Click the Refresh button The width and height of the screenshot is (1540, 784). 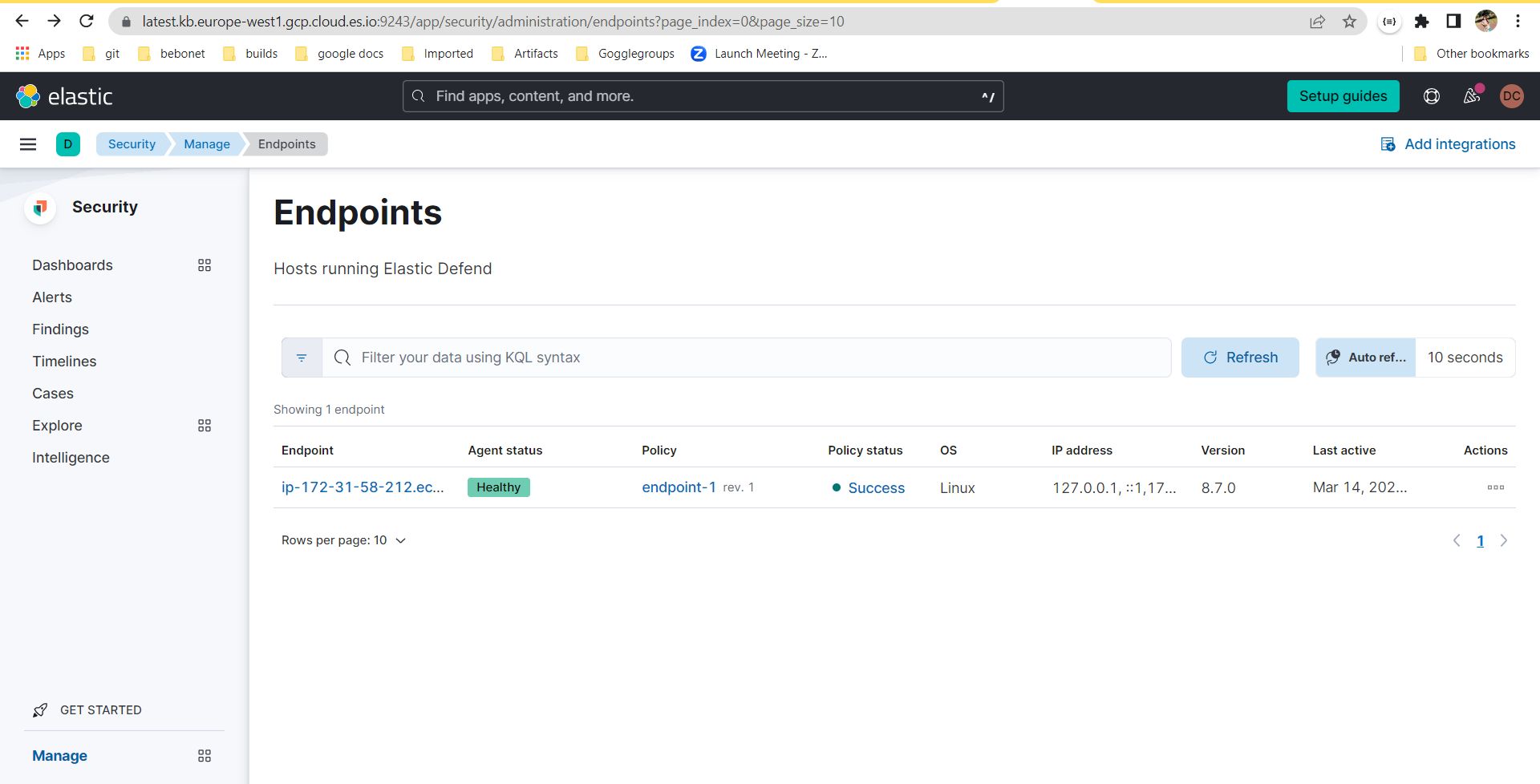coord(1240,358)
